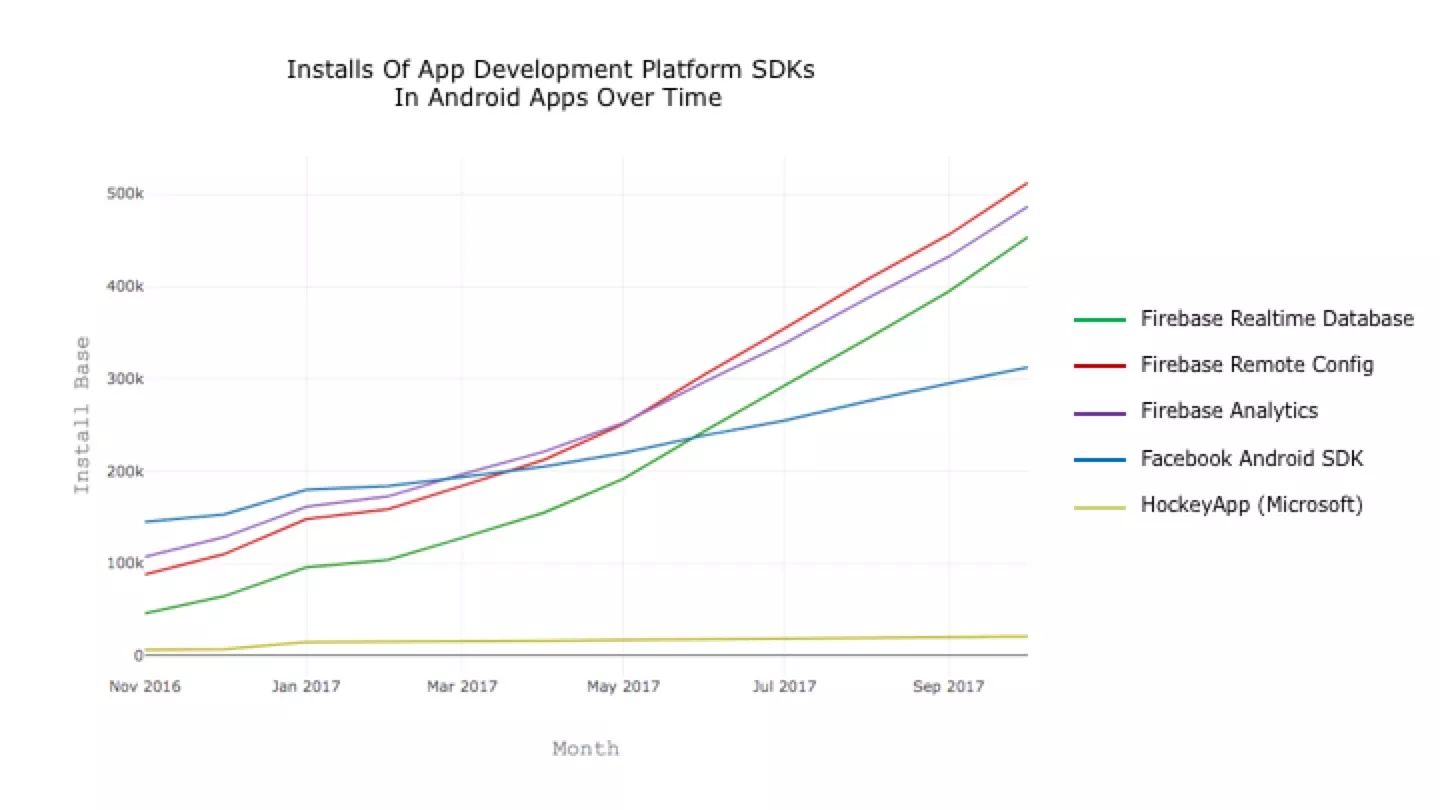This screenshot has width=1440, height=810.
Task: Click the '500k' y-axis label
Action: tap(125, 194)
